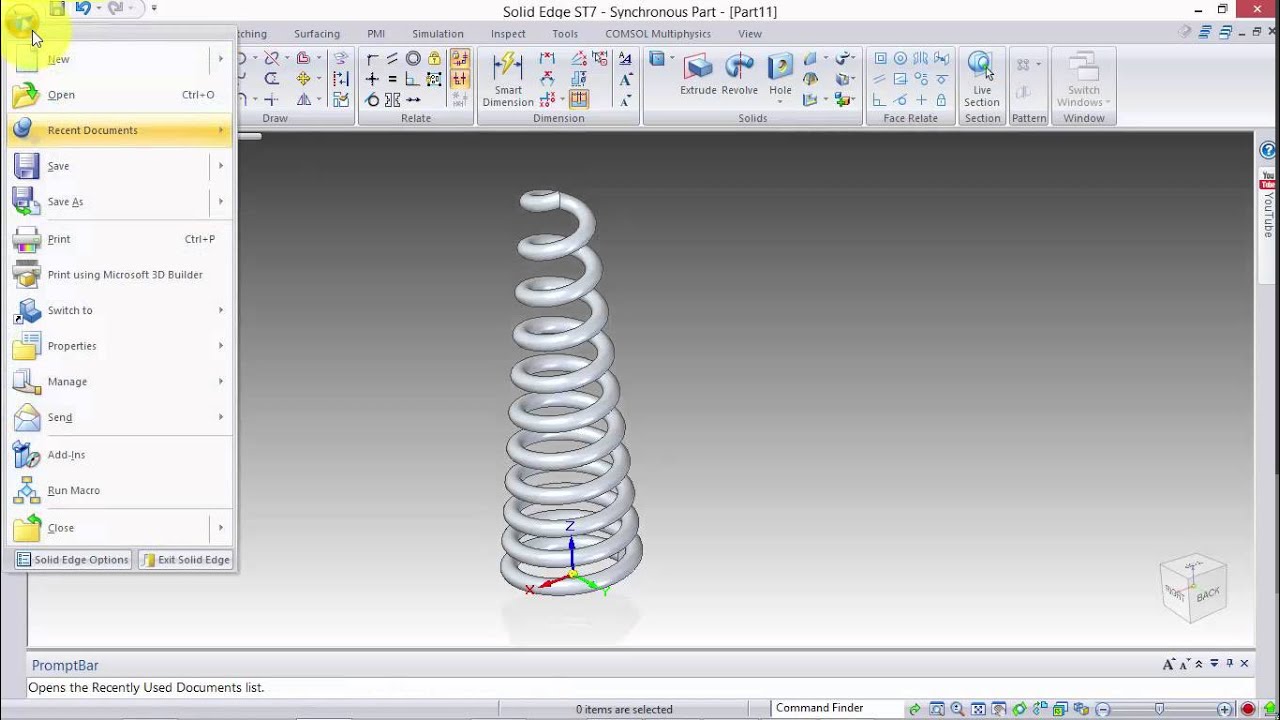This screenshot has width=1280, height=720.
Task: Click the Face Relate concentric icon
Action: point(900,58)
